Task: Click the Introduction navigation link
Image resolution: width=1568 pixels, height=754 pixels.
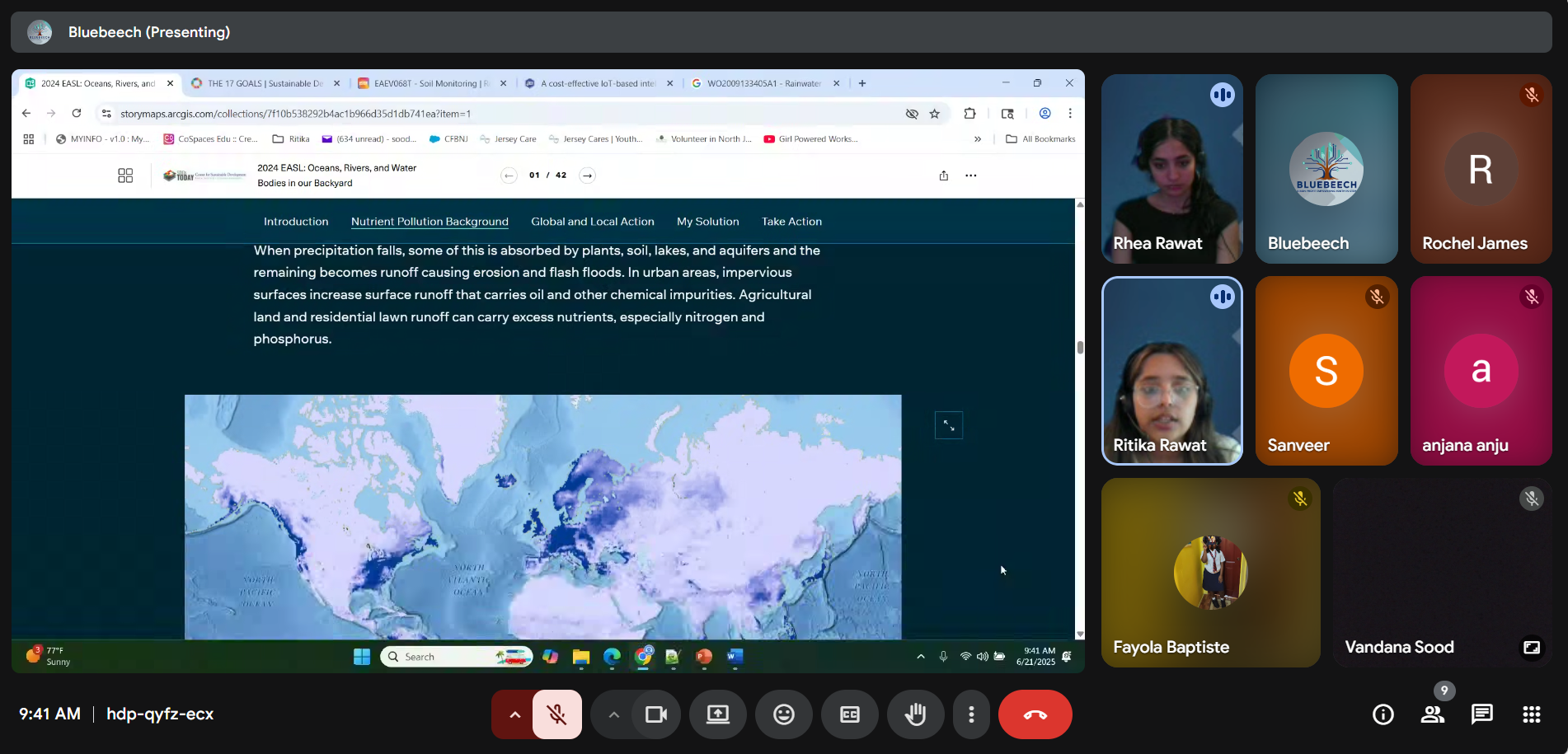Action: click(x=296, y=222)
